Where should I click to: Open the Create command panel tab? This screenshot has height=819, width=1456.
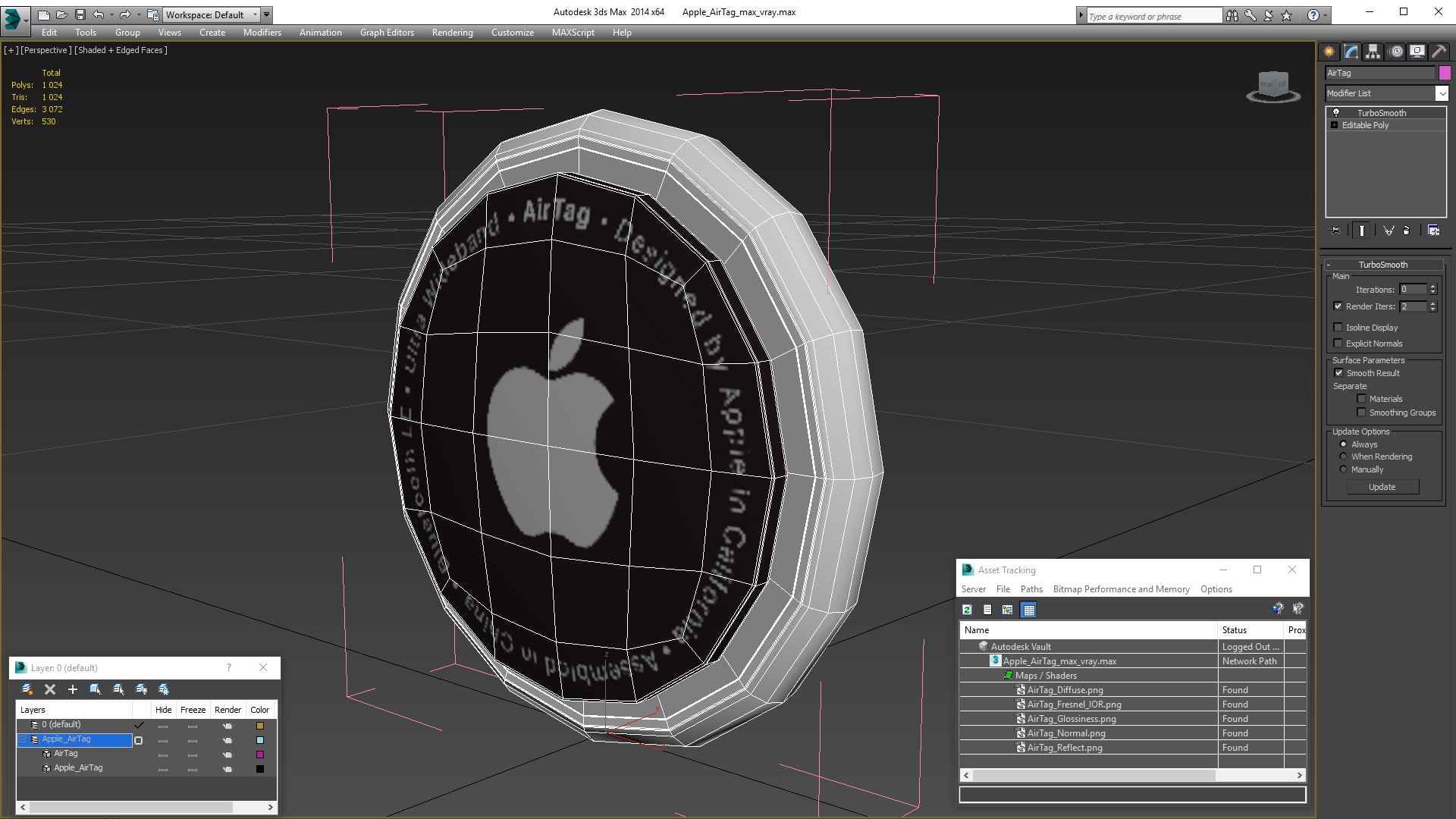tap(1329, 52)
